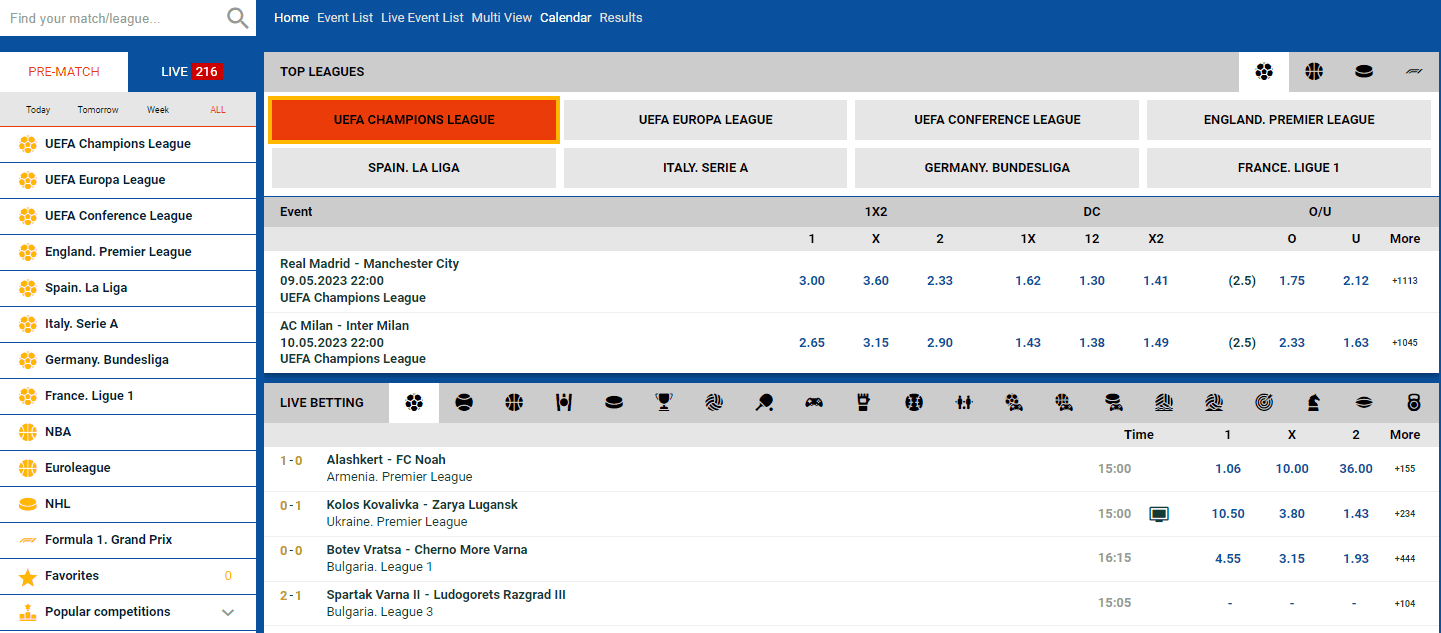Image resolution: width=1441 pixels, height=633 pixels.
Task: Pick over 2.5 odds 1.75 Real Madrid match
Action: click(1292, 281)
